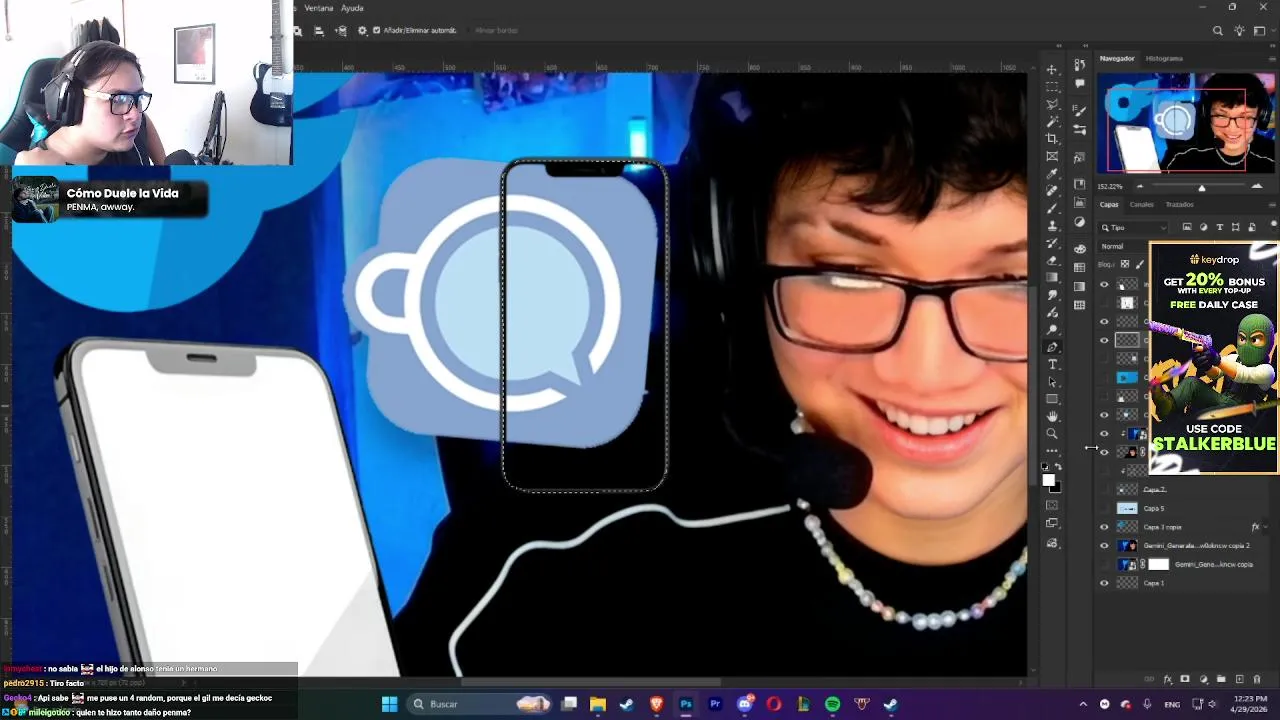
Task: Create a new layer group
Action: [x=1221, y=679]
